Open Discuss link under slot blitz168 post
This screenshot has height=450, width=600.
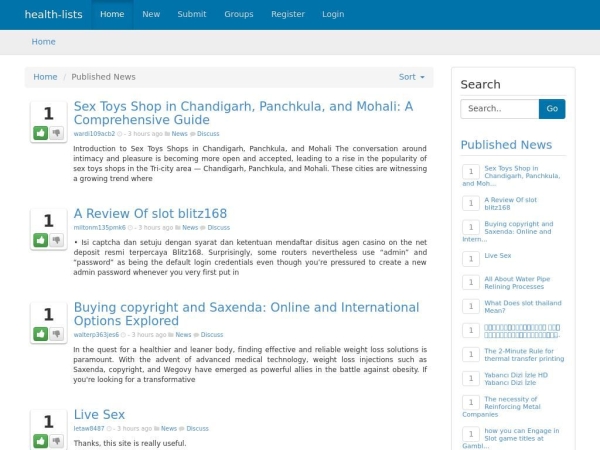(218, 227)
